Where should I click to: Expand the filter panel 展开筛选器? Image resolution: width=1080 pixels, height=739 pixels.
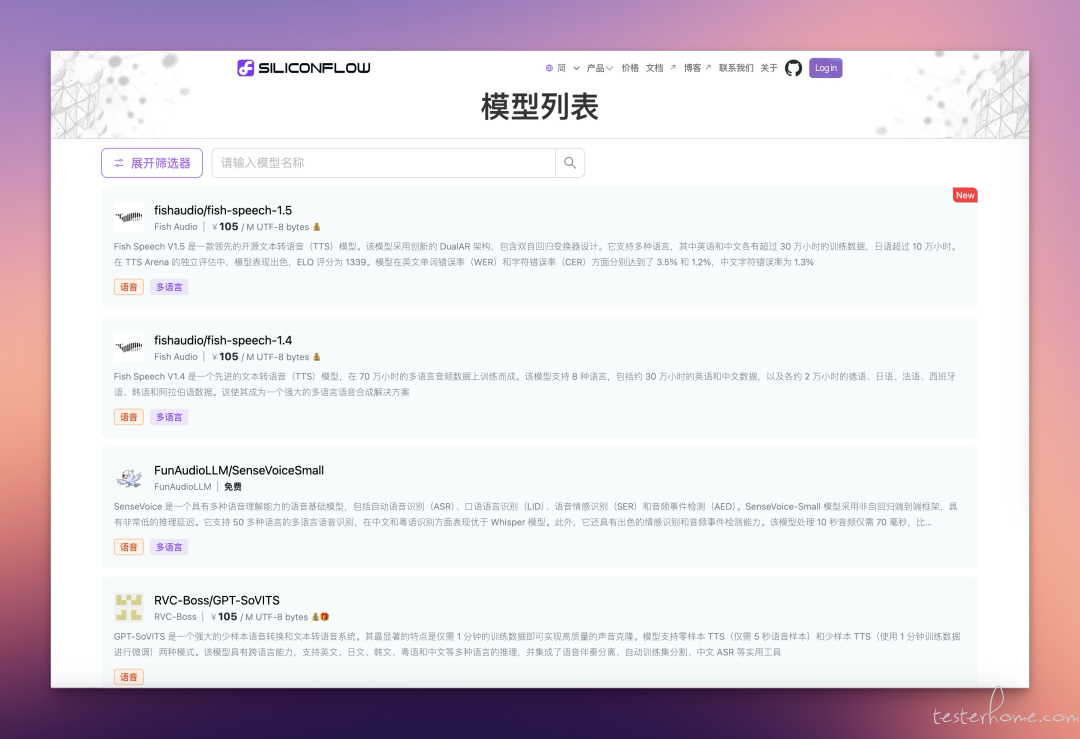(152, 163)
